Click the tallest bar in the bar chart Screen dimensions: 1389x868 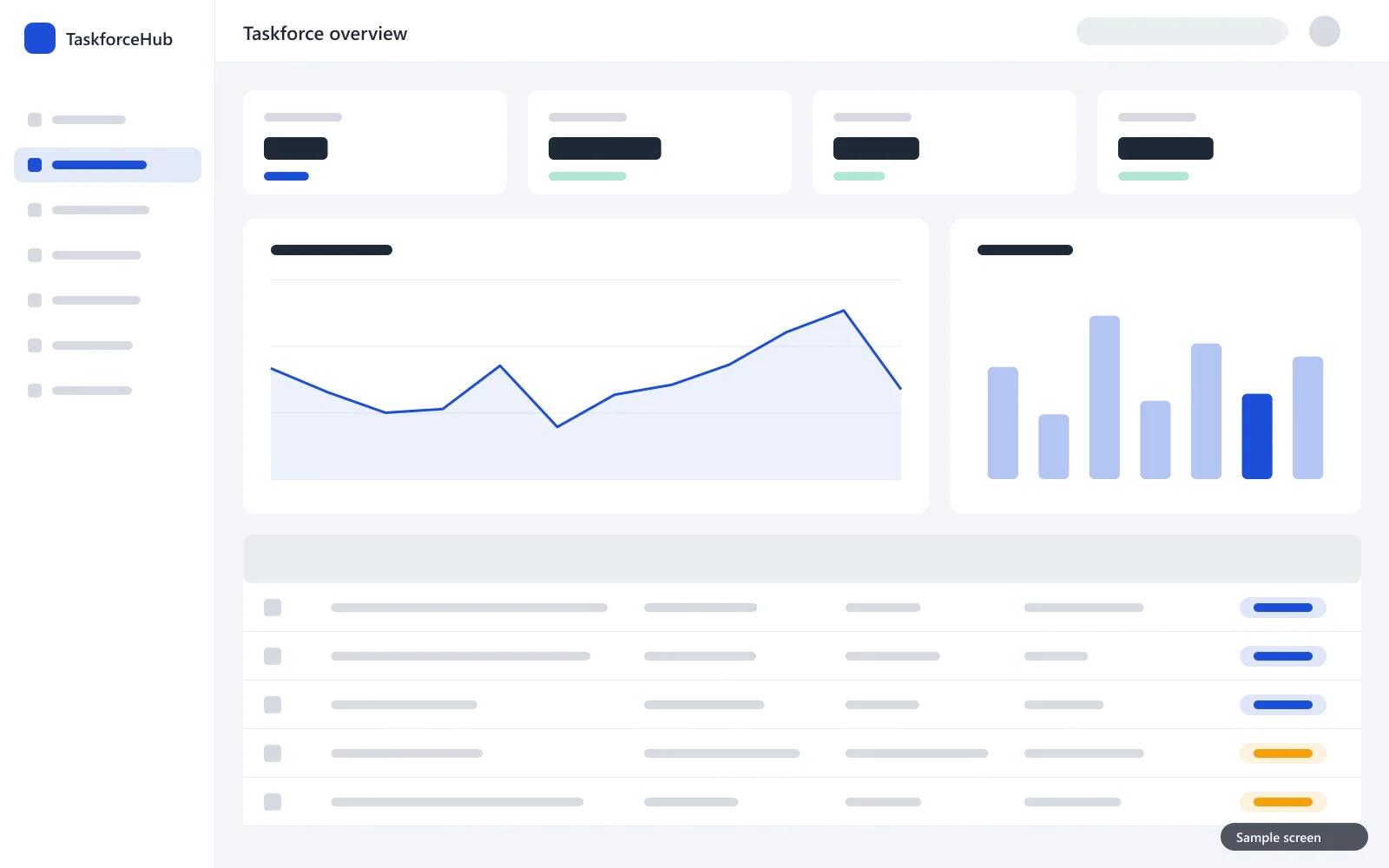tap(1104, 398)
